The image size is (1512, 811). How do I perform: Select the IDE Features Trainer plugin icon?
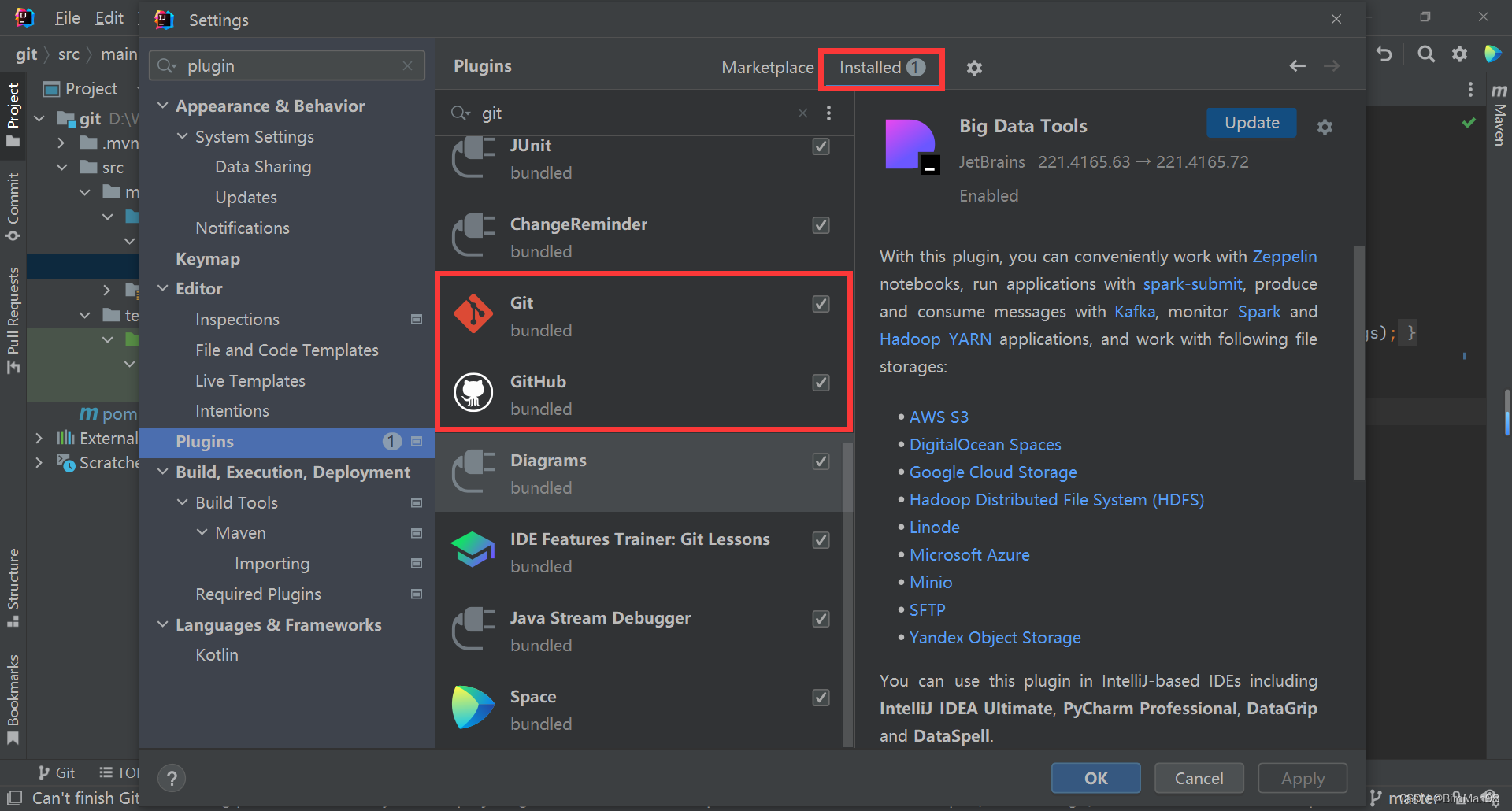[x=473, y=550]
